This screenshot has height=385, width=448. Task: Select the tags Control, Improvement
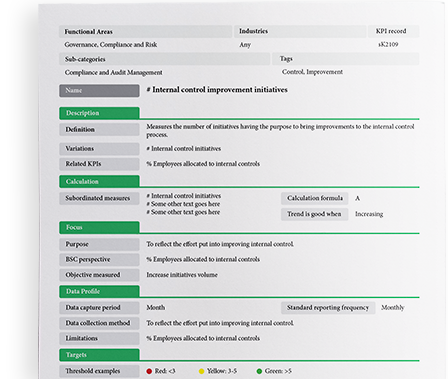tap(312, 72)
